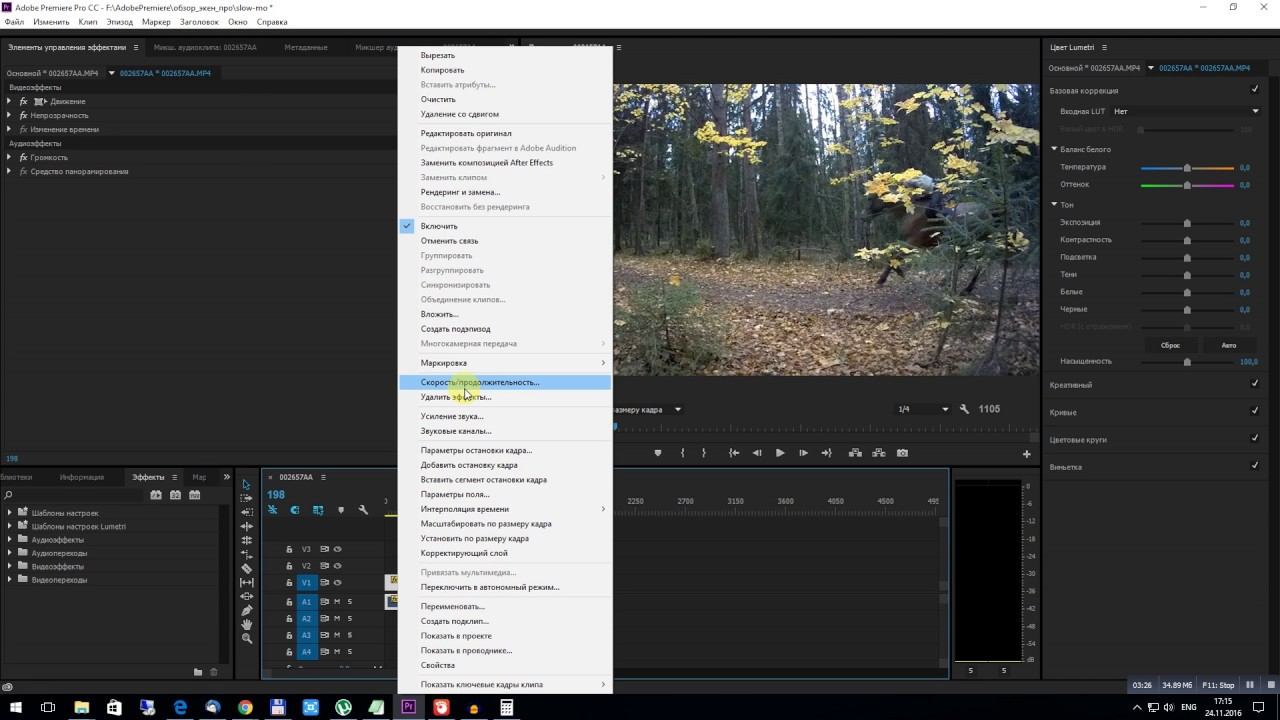1280x720 pixels.
Task: Disable Basic Correction checkbox in Lumetri
Action: pyautogui.click(x=1255, y=90)
